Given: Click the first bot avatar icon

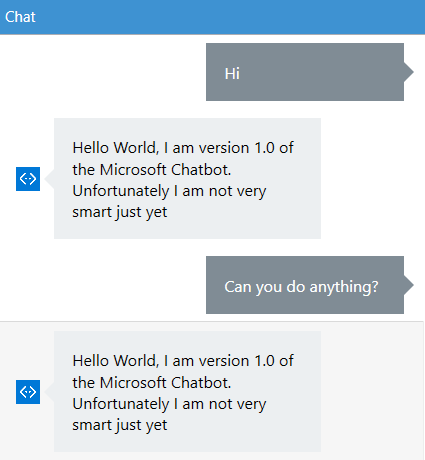Looking at the screenshot, I should [x=28, y=179].
